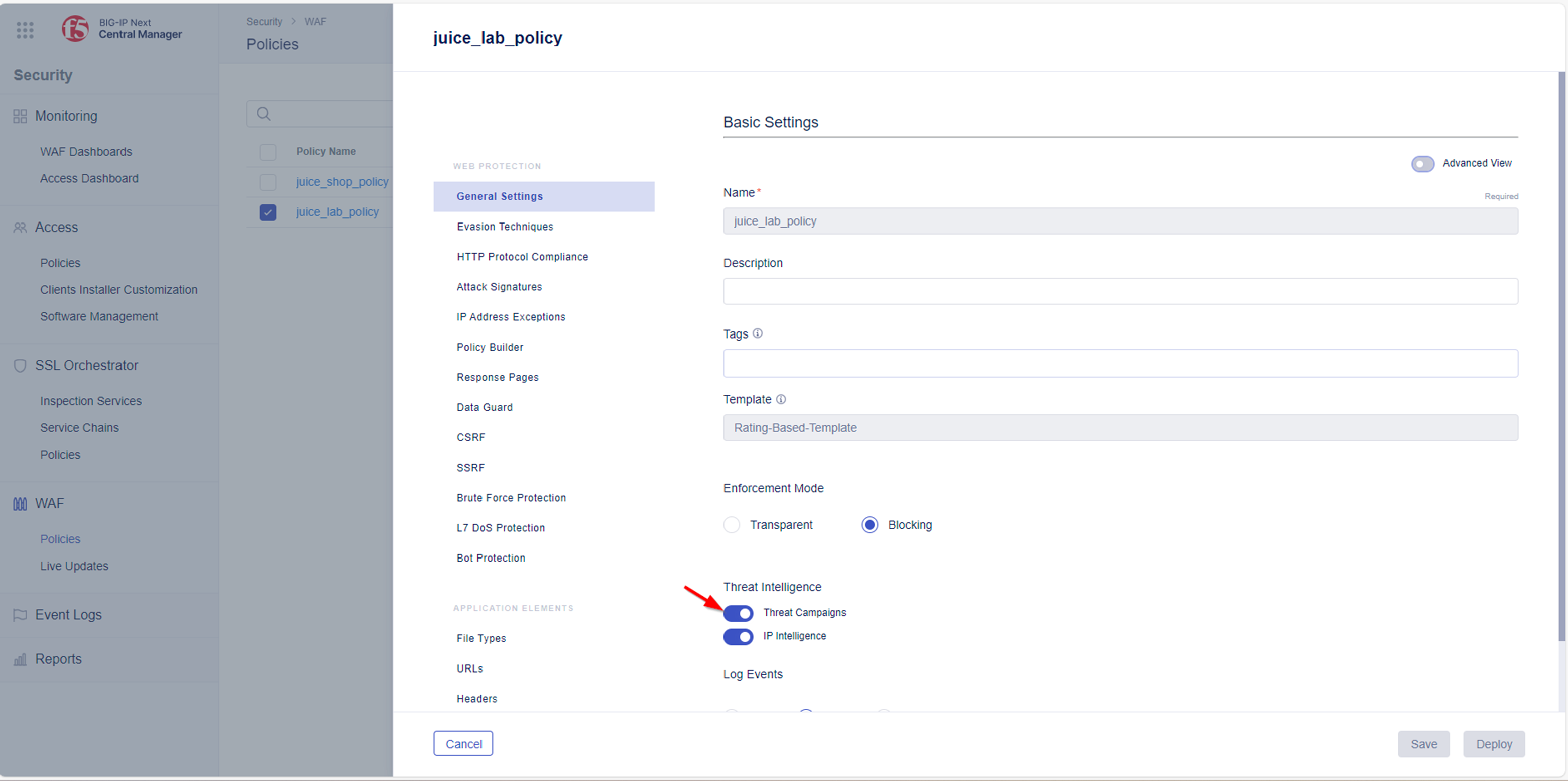Expand the Evasion Techniques settings section
The width and height of the screenshot is (1568, 781).
point(504,226)
